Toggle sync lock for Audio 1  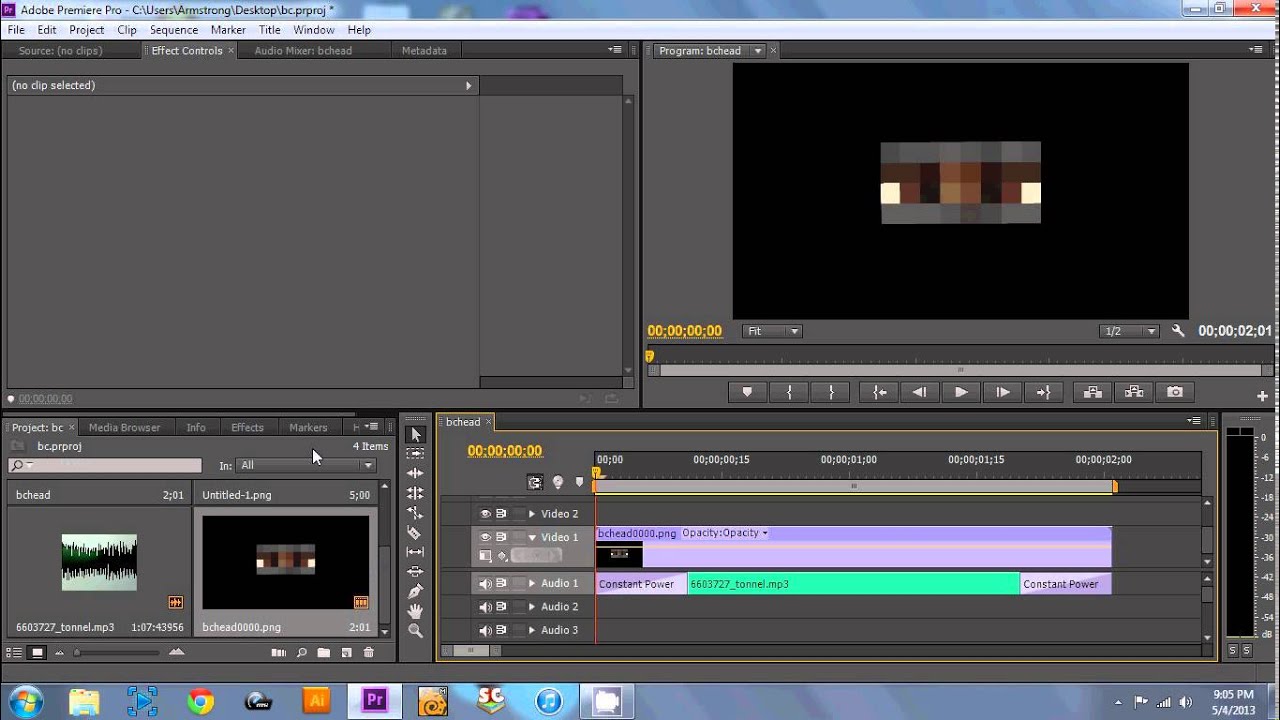point(501,584)
